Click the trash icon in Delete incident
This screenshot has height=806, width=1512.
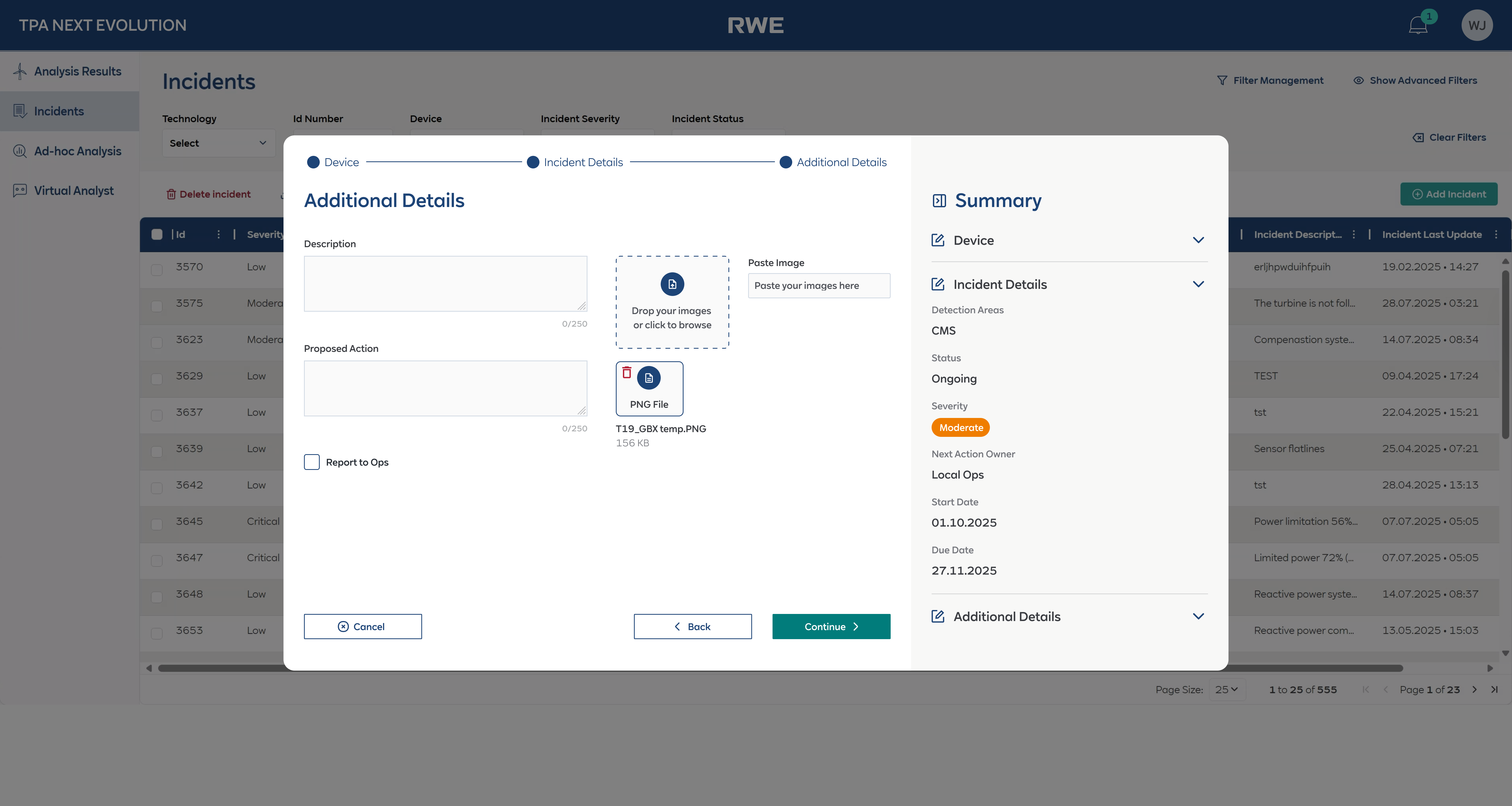(x=171, y=194)
